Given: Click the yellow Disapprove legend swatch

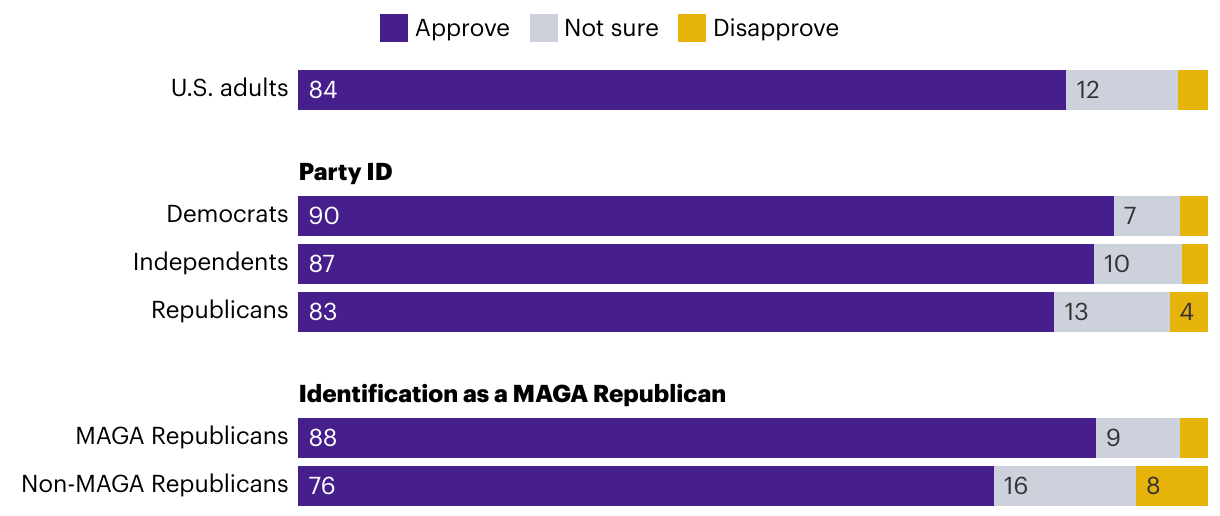Looking at the screenshot, I should [692, 28].
